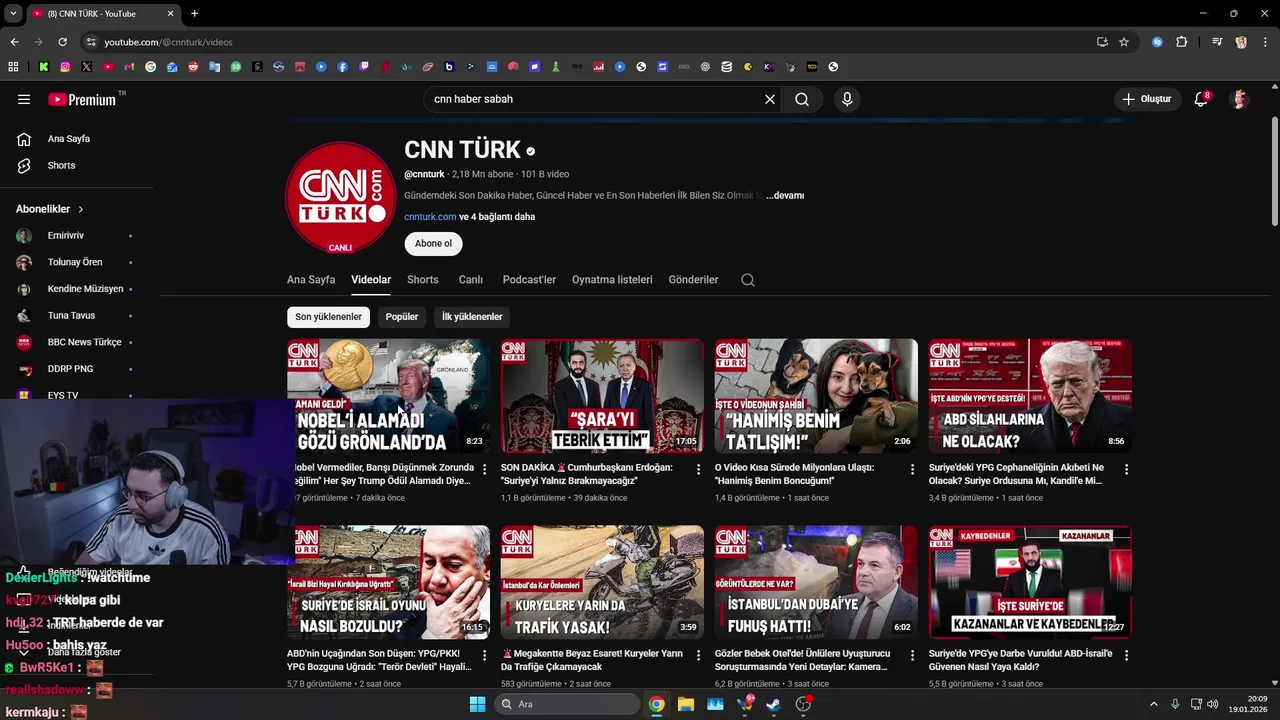Screen dimensions: 1280x720
Task: Go to the YouTube Premium logo home
Action: click(82, 99)
